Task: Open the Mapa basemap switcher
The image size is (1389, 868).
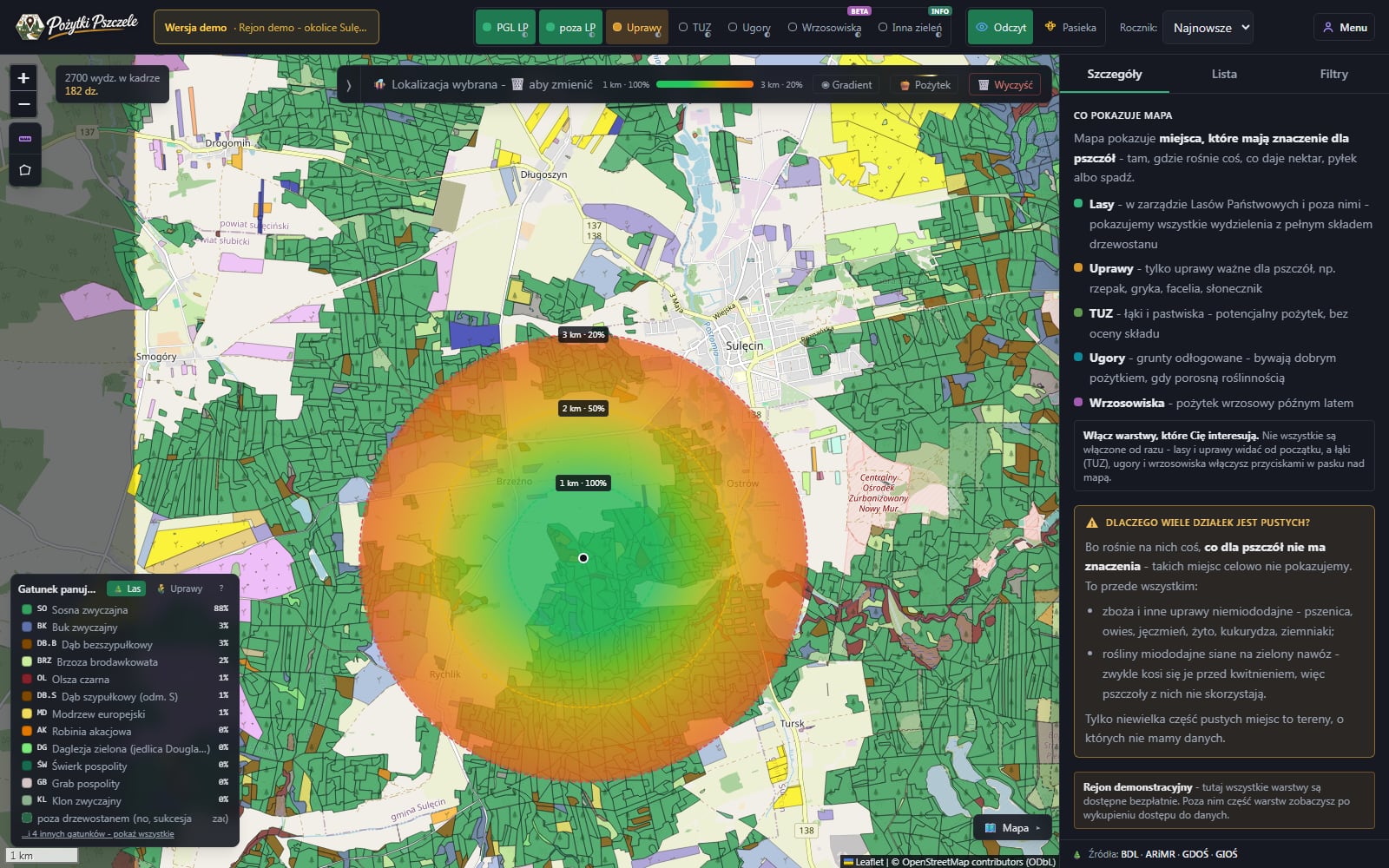Action: pos(1012,828)
